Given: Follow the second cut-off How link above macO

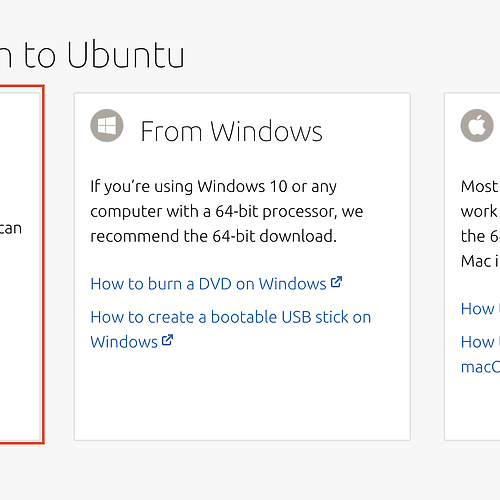Looking at the screenshot, I should tap(480, 342).
